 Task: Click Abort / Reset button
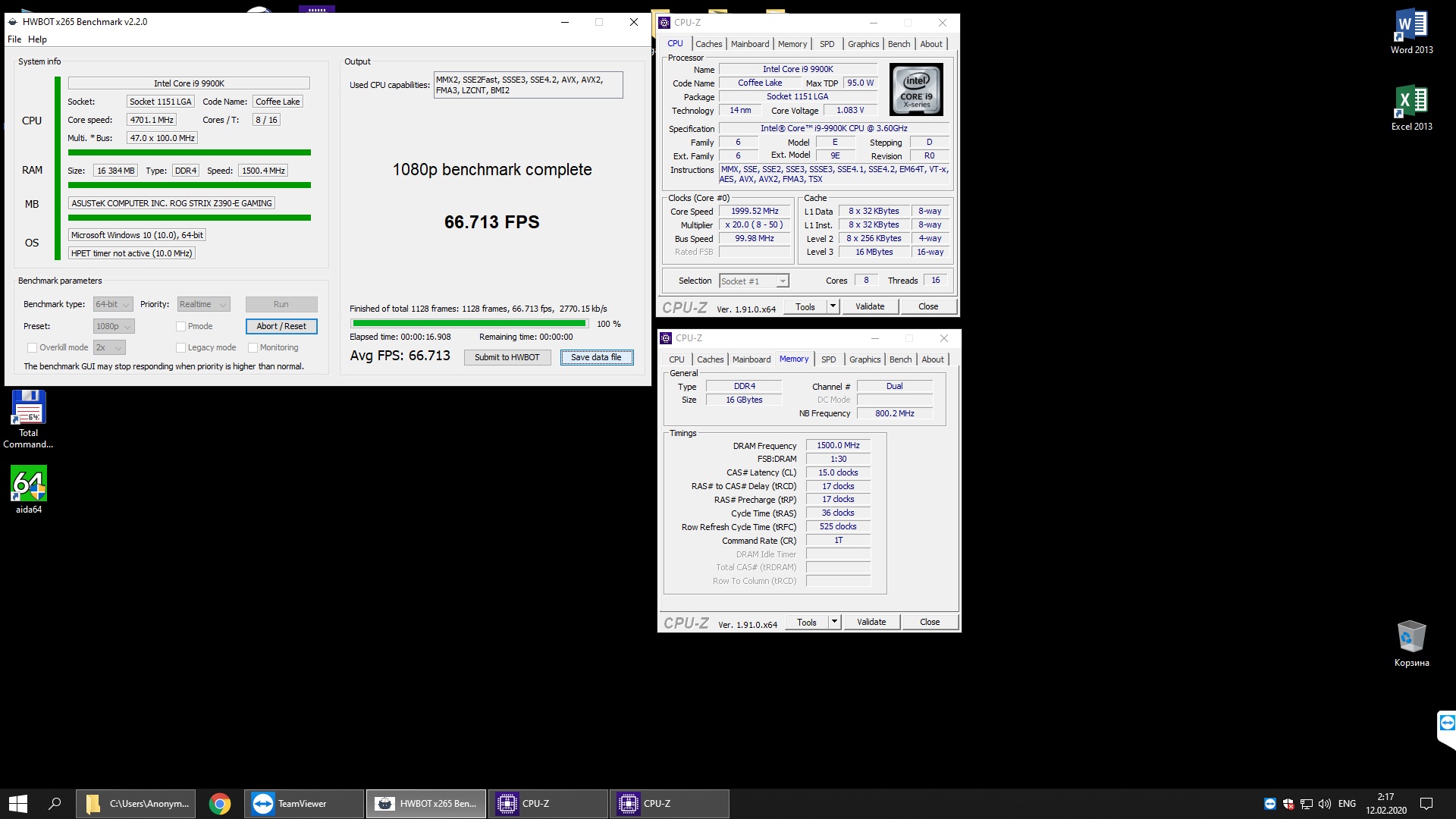coord(281,327)
